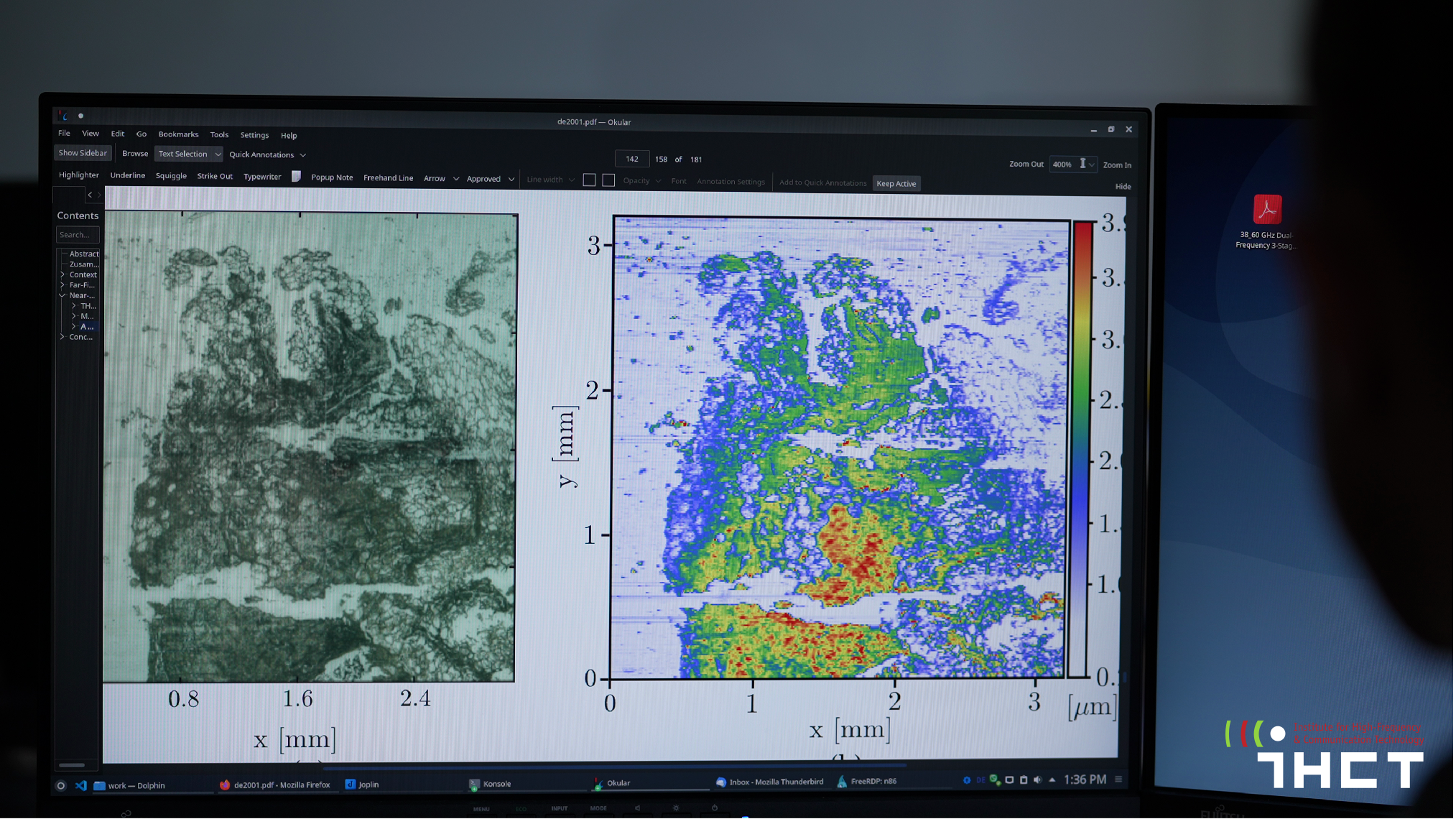Click the sidebar previous arrow
Screen dimensions: 1456x819
90,195
